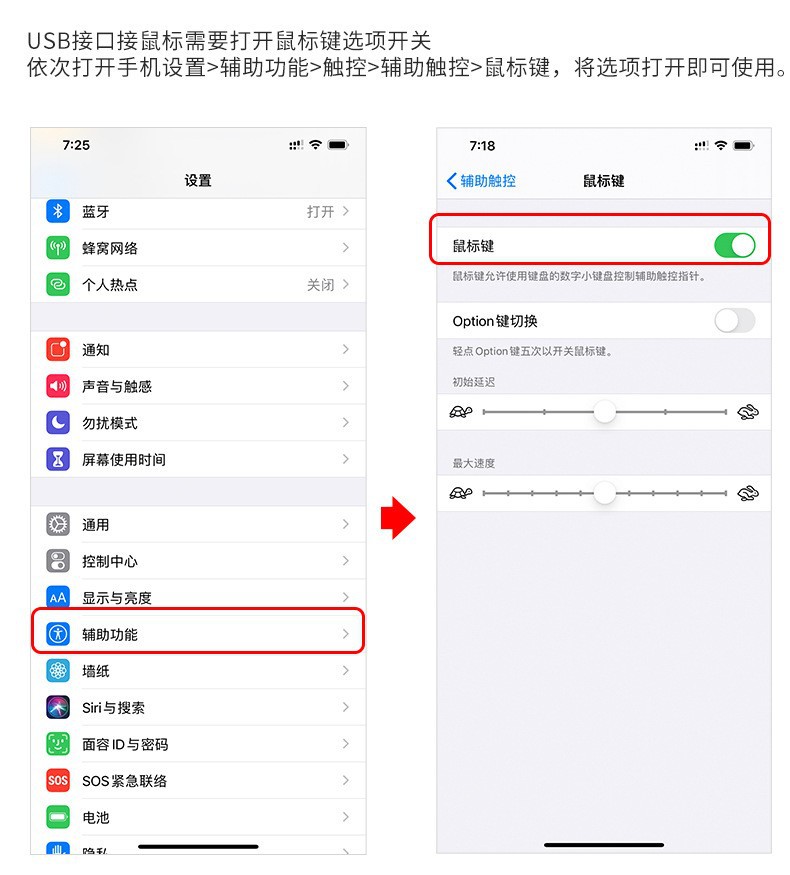This screenshot has height=875, width=790.
Task: Open 辅助功能 settings row
Action: point(198,634)
